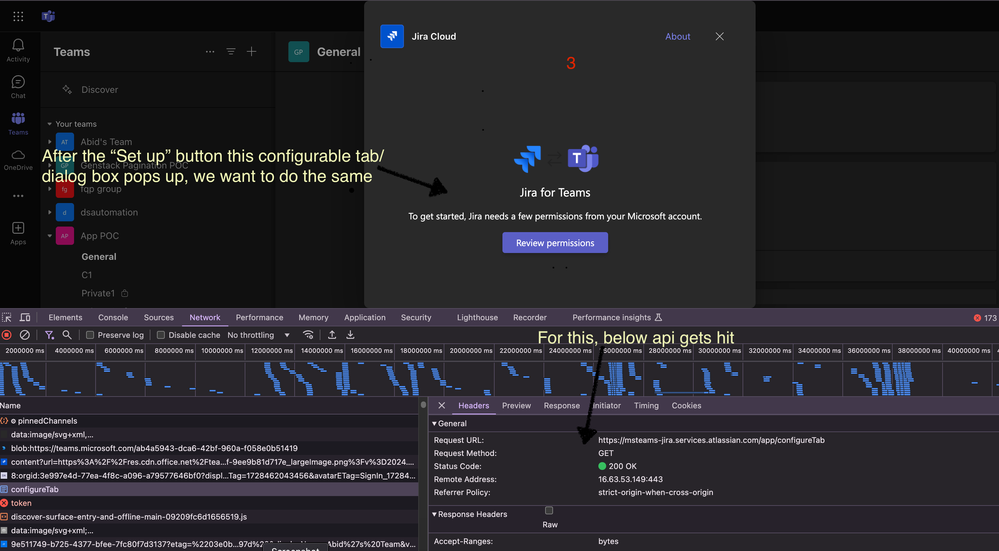This screenshot has height=551, width=999.
Task: Click the Jira Cloud app logo in dialog header
Action: [392, 36]
